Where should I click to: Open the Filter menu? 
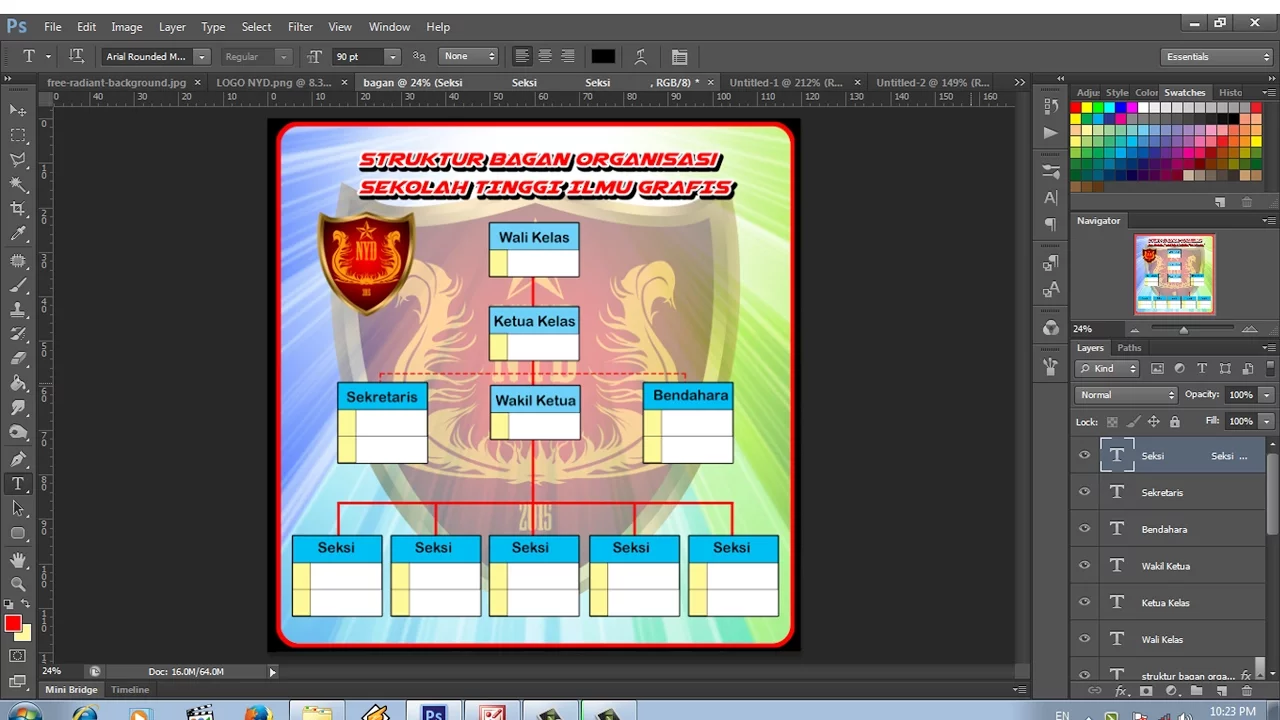click(300, 27)
